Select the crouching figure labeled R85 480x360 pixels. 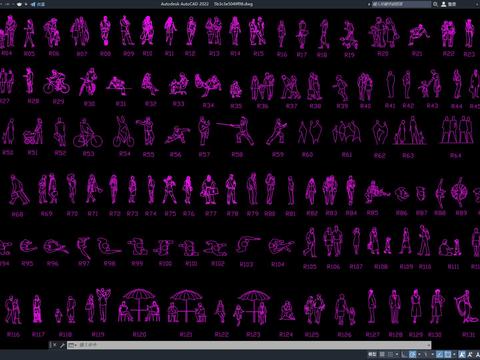point(376,192)
